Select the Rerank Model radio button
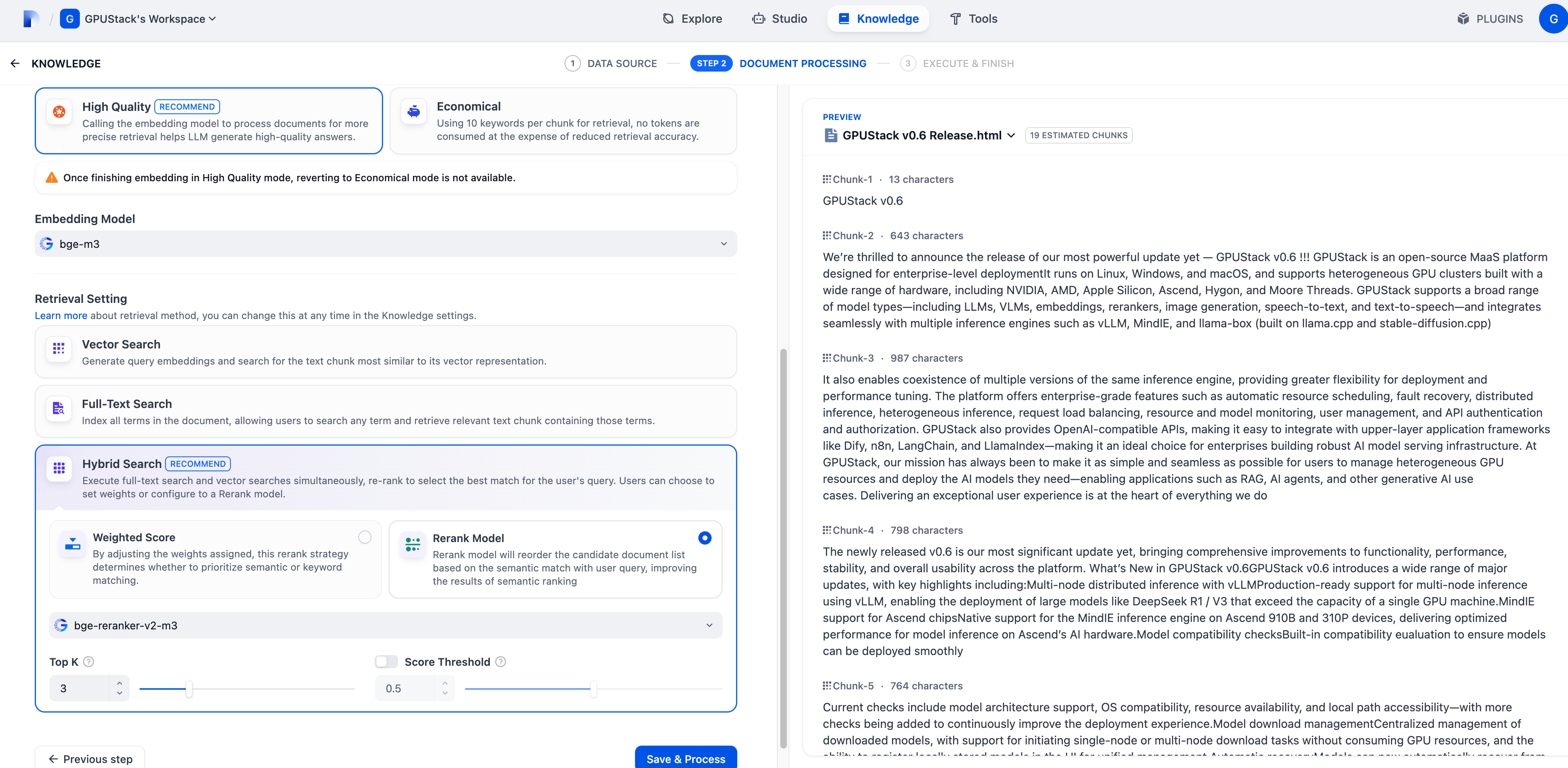This screenshot has width=1568, height=768. pos(704,538)
